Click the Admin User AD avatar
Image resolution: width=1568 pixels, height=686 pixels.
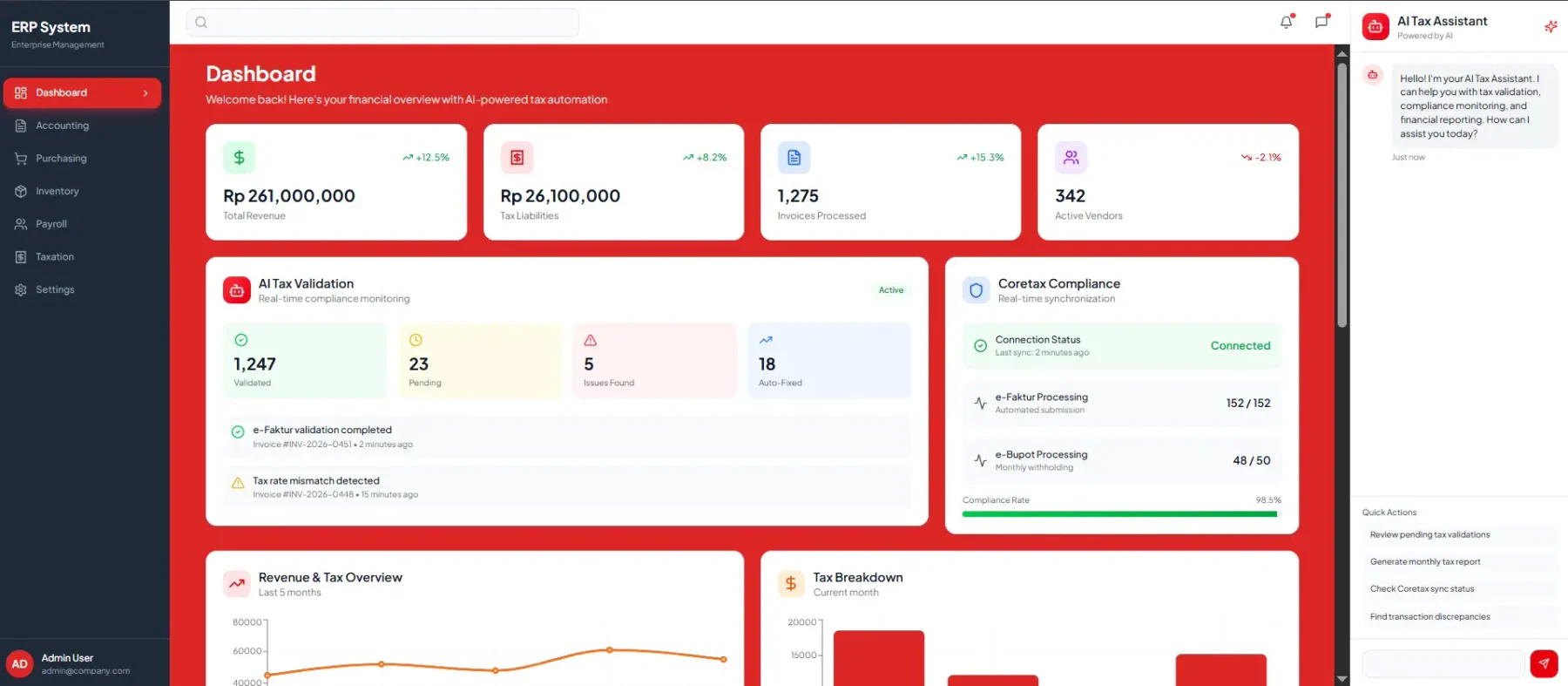coord(20,664)
